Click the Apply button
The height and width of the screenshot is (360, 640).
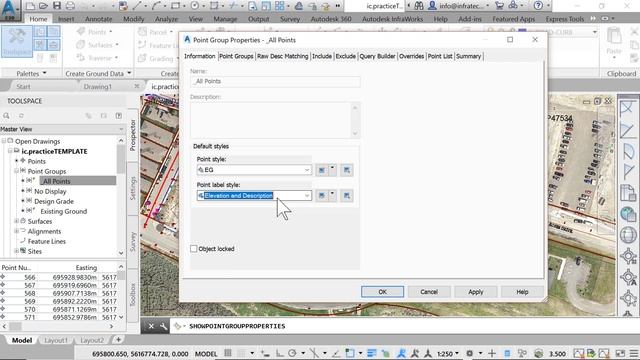click(x=476, y=292)
